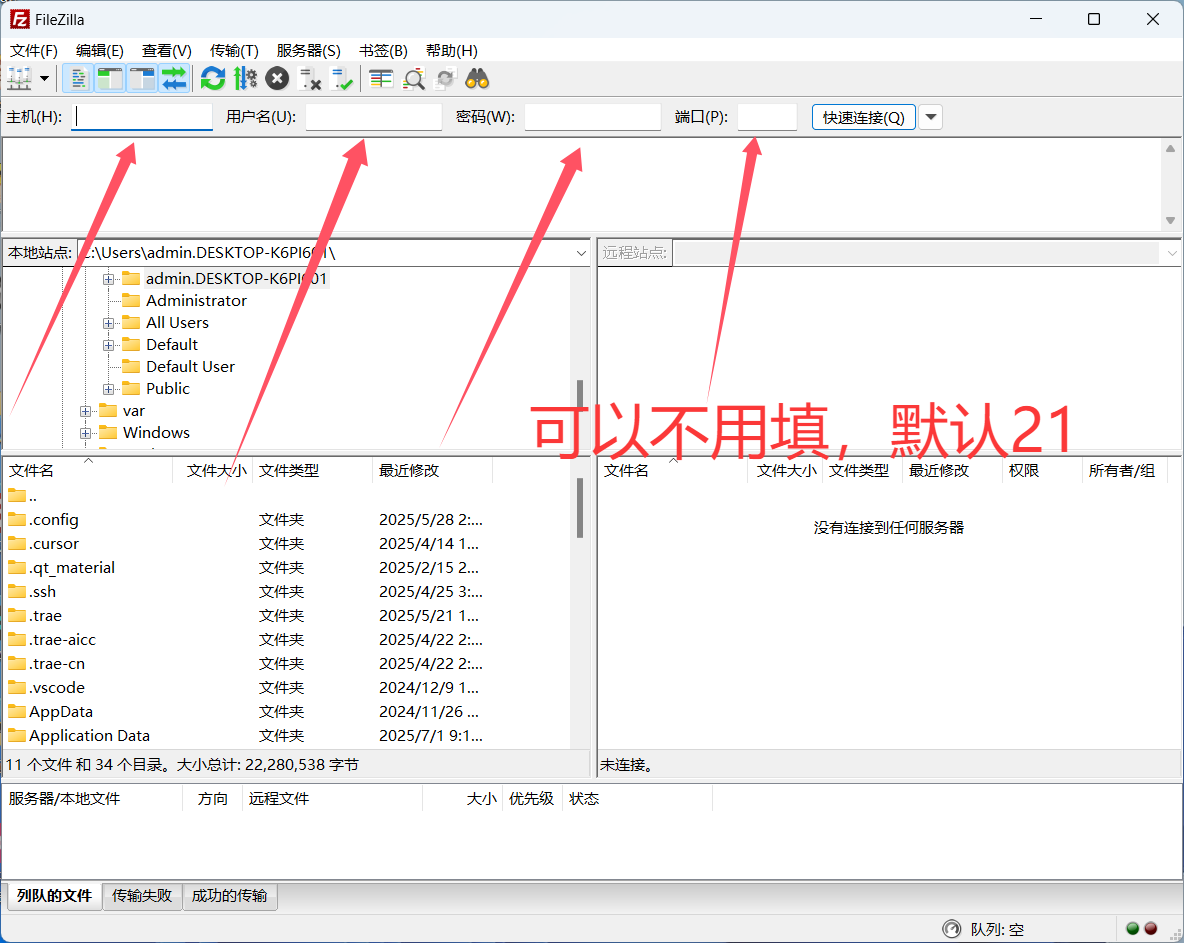Image resolution: width=1184 pixels, height=943 pixels.
Task: Select the .config folder row
Action: click(x=287, y=519)
